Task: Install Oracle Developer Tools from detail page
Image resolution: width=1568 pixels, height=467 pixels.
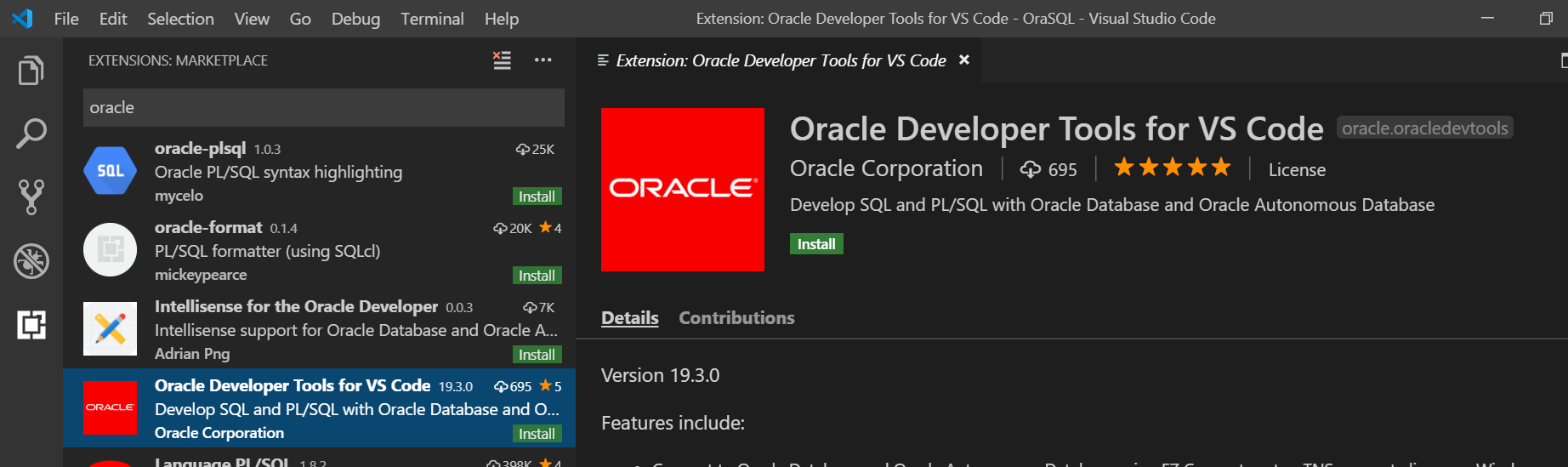Action: pyautogui.click(x=816, y=244)
